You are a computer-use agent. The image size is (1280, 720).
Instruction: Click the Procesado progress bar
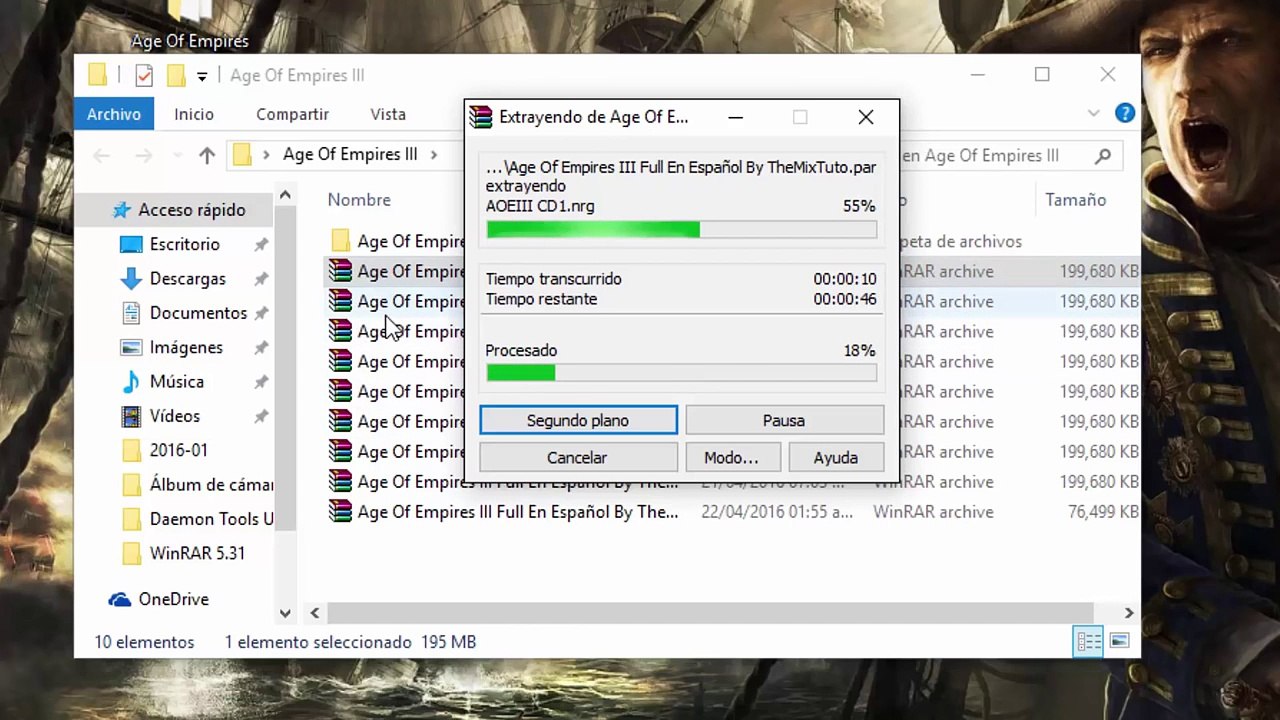coord(681,373)
